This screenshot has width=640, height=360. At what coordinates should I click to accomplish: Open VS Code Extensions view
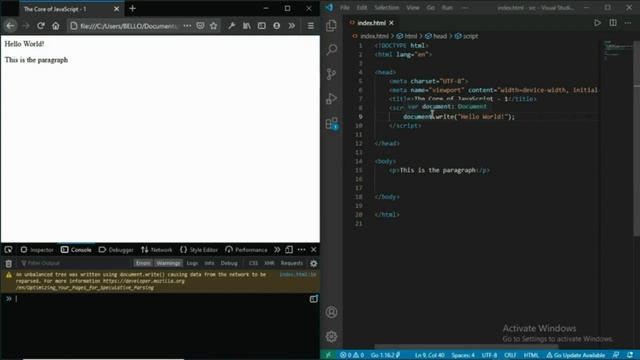coord(331,123)
